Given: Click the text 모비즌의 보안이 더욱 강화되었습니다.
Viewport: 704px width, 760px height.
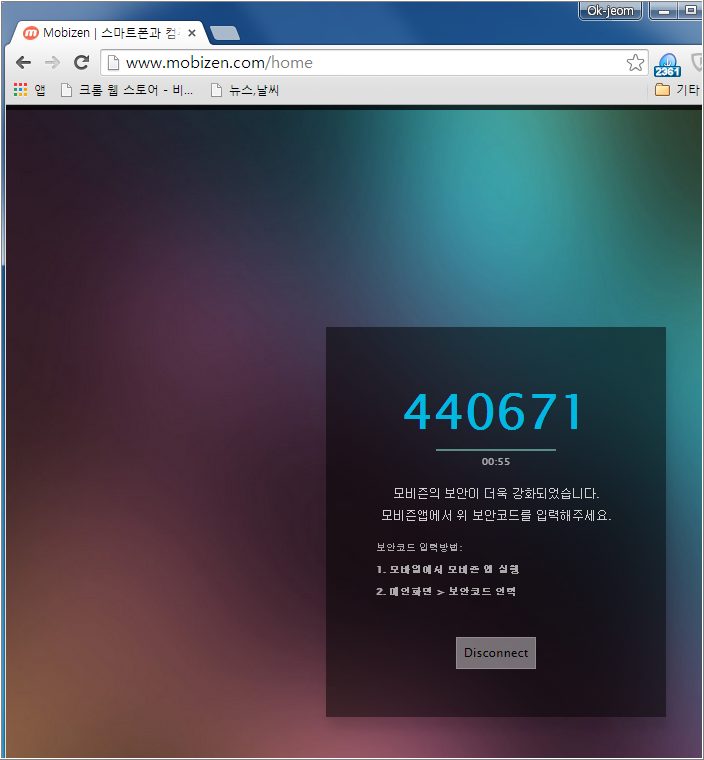Looking at the screenshot, I should [496, 494].
